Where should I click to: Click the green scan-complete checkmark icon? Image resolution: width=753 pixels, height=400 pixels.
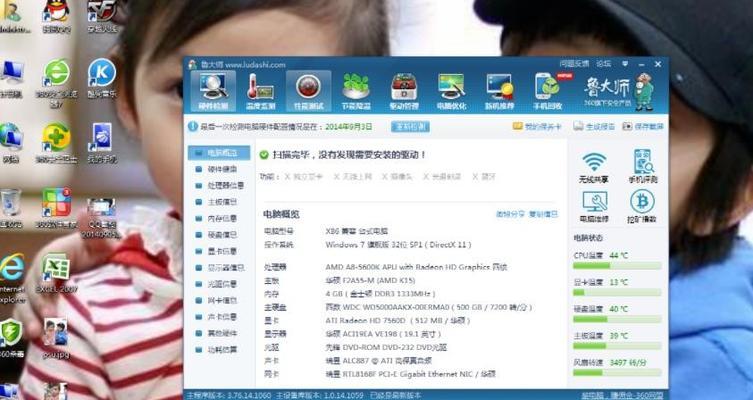coord(264,155)
